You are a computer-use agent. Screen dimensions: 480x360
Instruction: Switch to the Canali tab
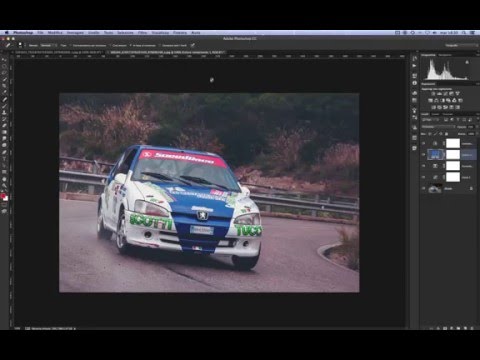click(x=436, y=114)
